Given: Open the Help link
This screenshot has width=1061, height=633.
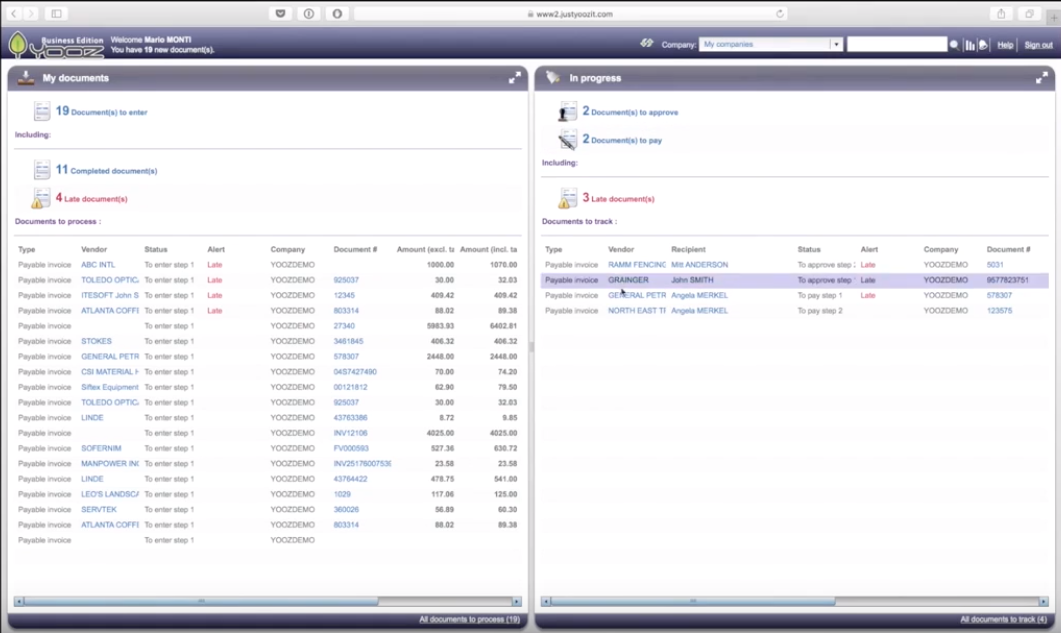Looking at the screenshot, I should click(x=1005, y=45).
